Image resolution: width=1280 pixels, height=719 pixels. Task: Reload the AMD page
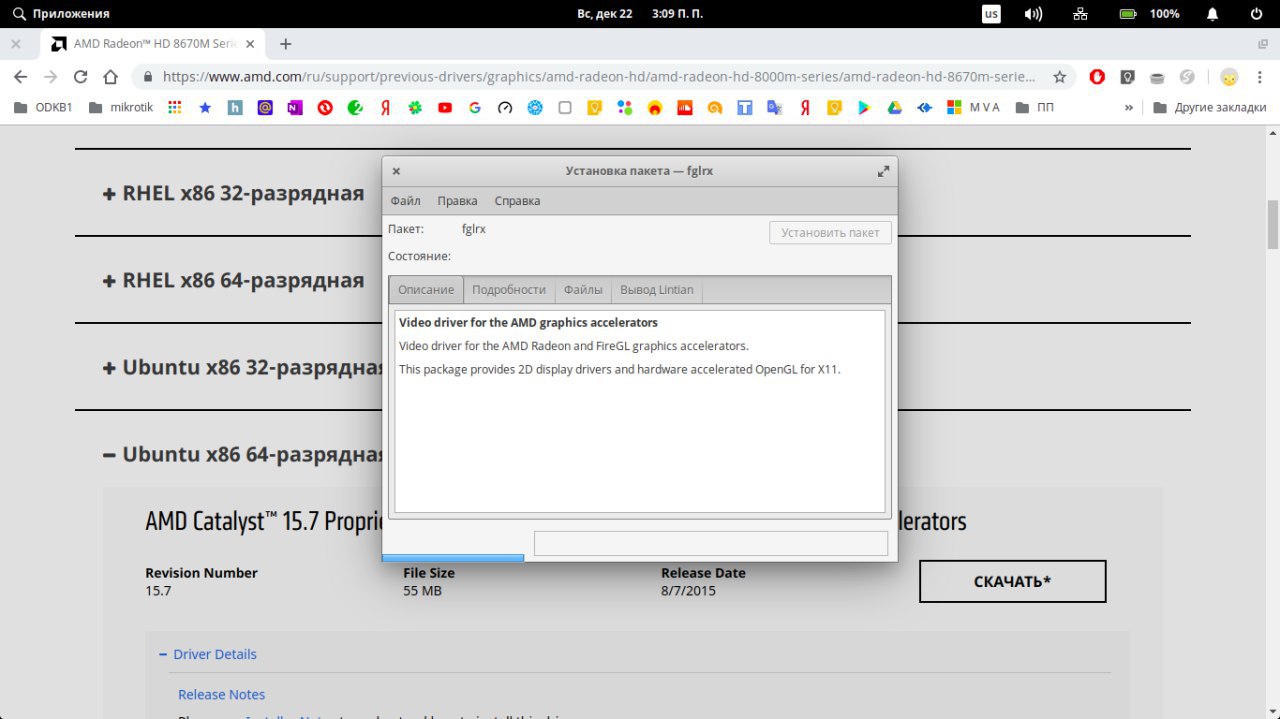[x=81, y=76]
